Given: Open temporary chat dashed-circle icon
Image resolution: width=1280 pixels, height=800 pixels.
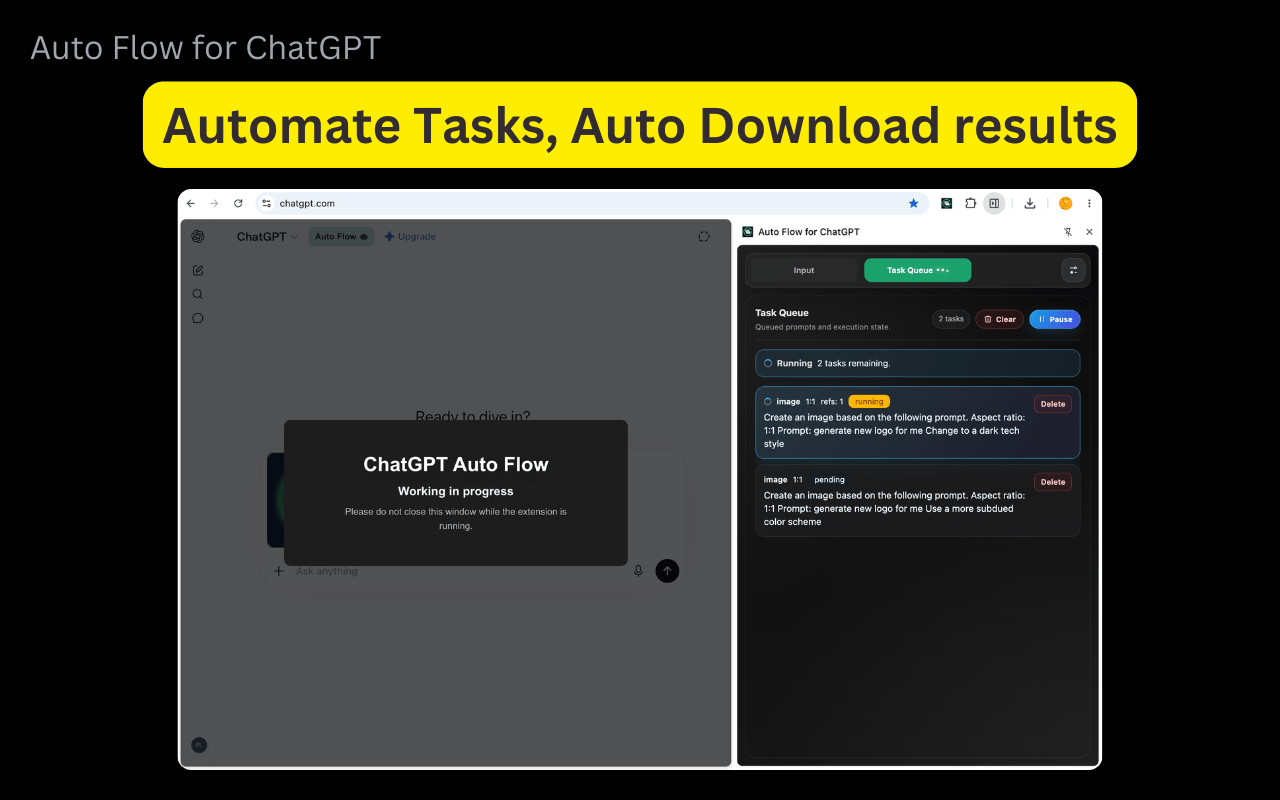Looking at the screenshot, I should point(704,237).
